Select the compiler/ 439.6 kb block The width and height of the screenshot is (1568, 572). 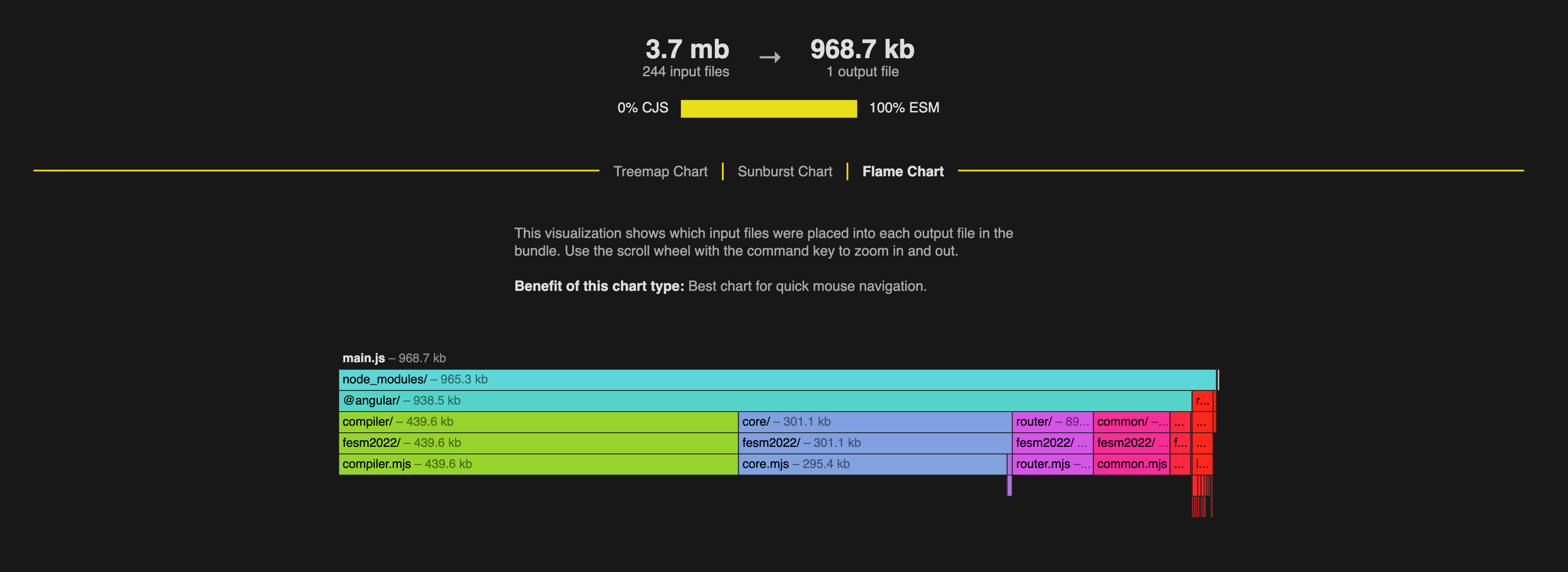pos(538,422)
